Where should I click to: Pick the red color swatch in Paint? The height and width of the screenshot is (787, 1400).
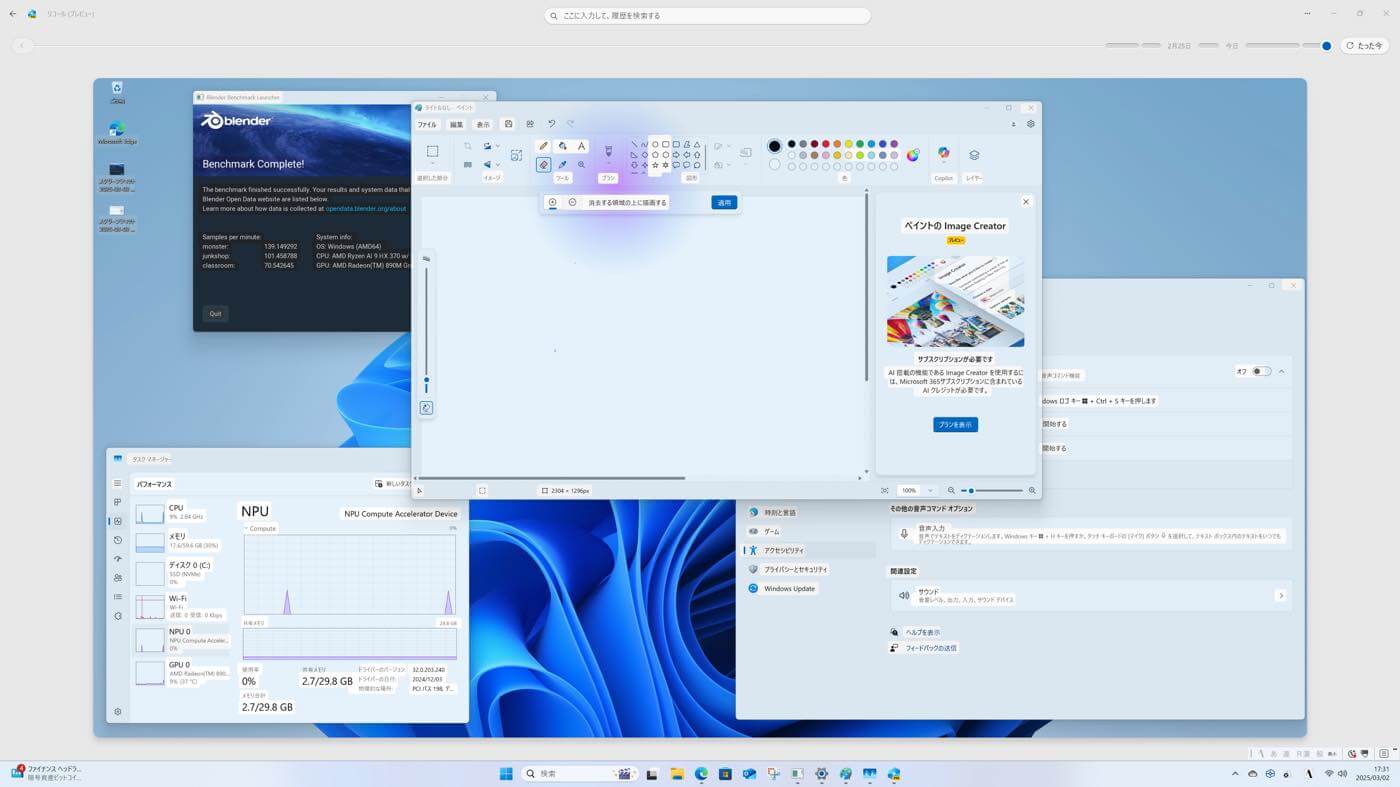826,144
